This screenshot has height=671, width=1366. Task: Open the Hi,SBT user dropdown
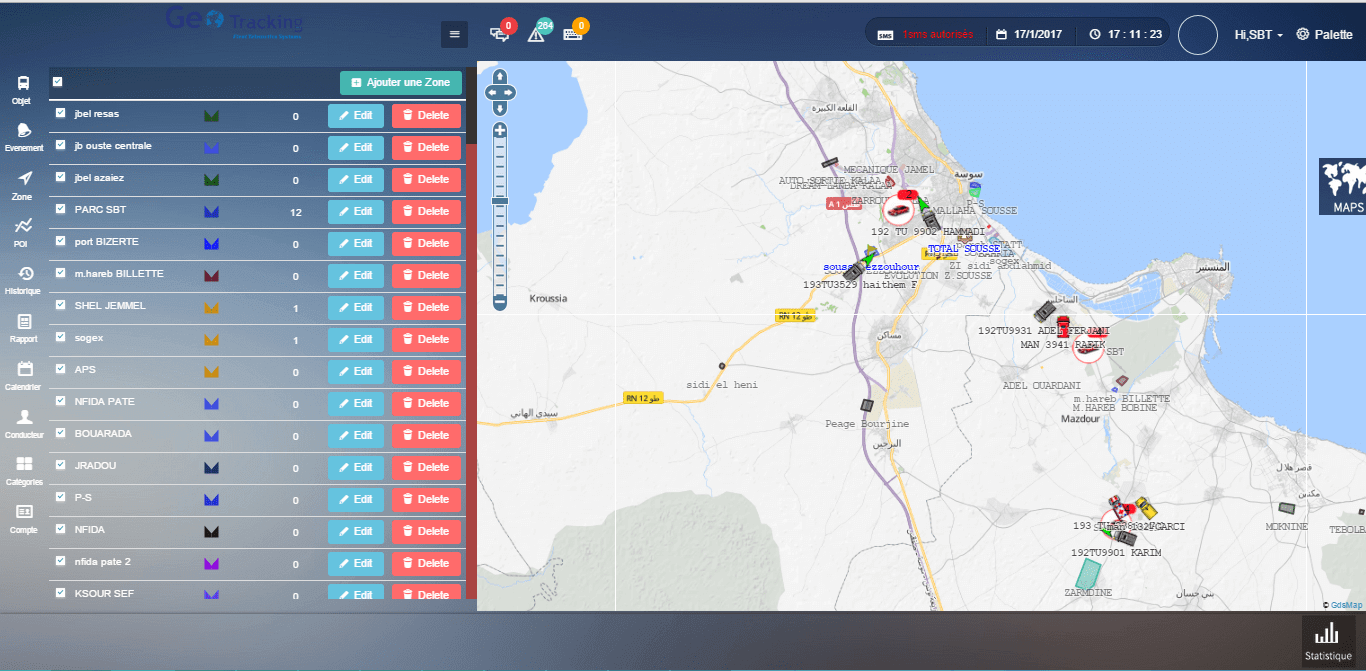click(1258, 34)
